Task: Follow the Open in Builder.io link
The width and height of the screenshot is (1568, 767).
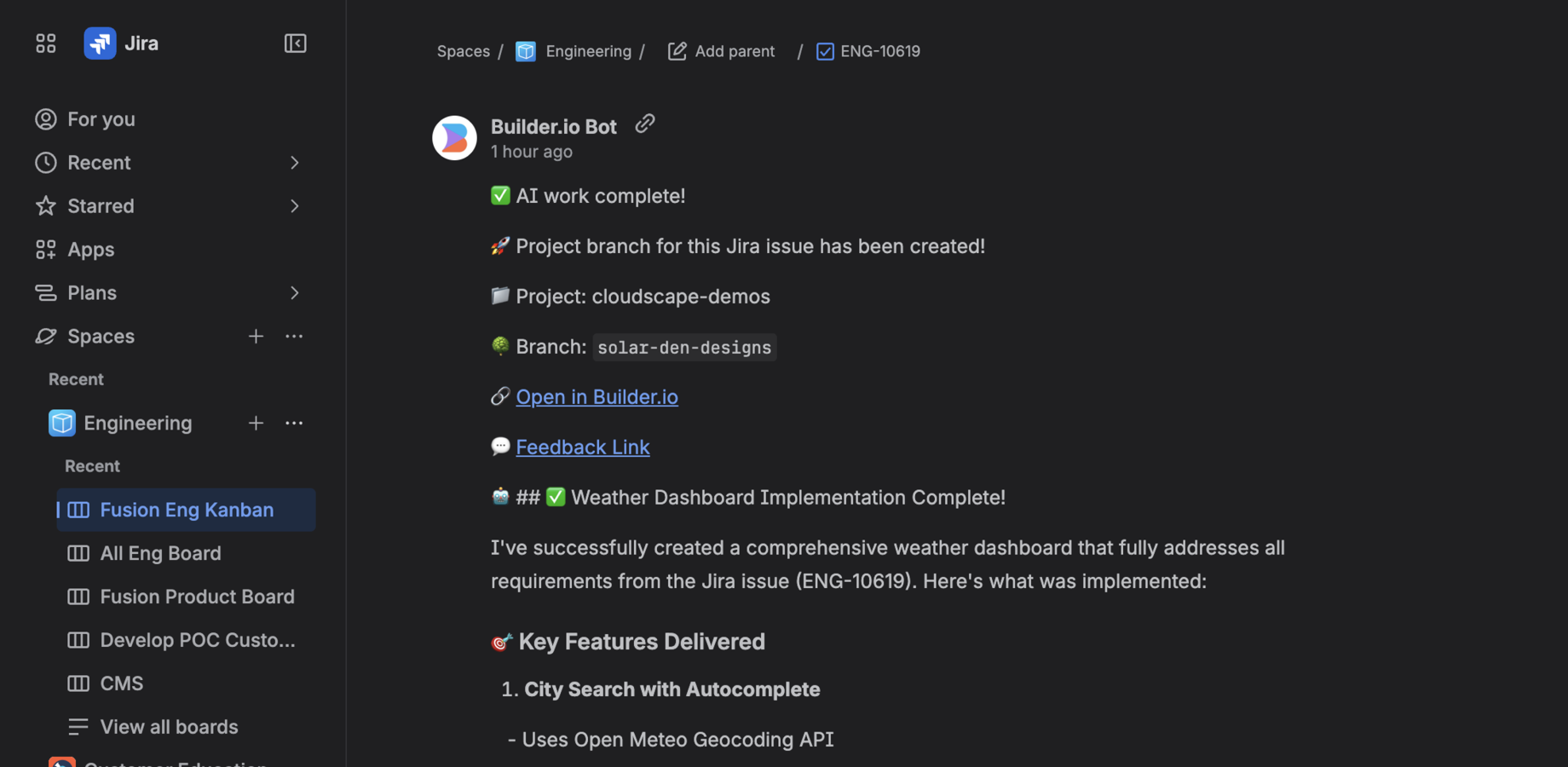Action: point(597,396)
